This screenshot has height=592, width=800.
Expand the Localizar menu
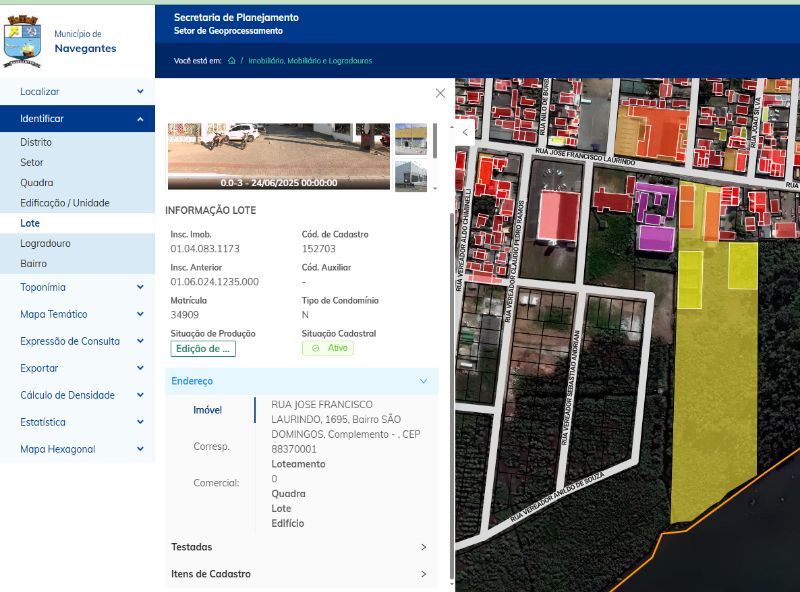point(78,92)
